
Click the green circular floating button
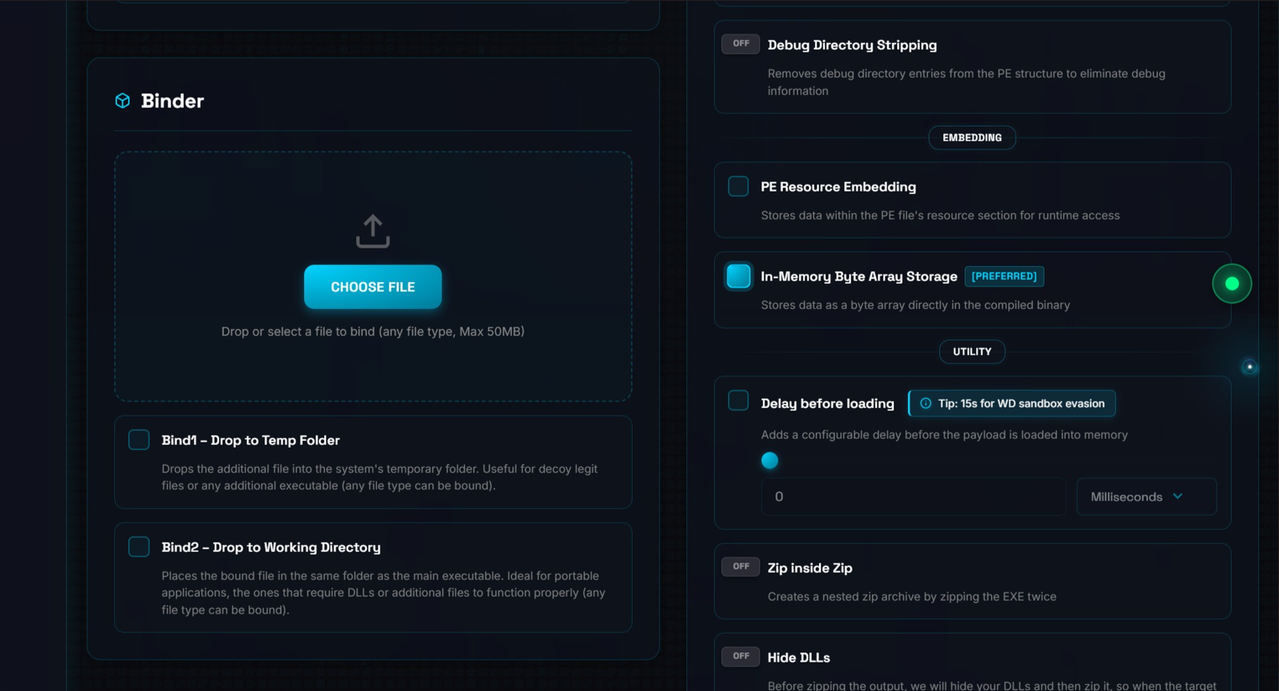(x=1232, y=284)
